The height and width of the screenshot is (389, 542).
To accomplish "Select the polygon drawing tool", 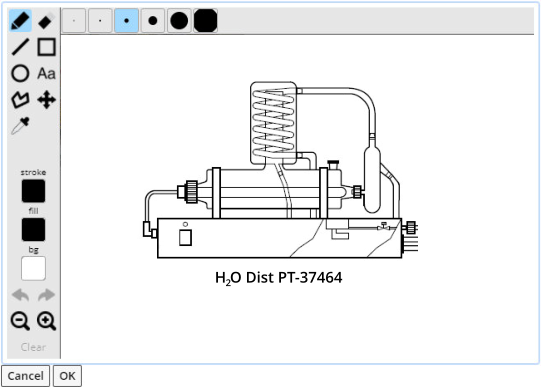I will click(x=20, y=100).
